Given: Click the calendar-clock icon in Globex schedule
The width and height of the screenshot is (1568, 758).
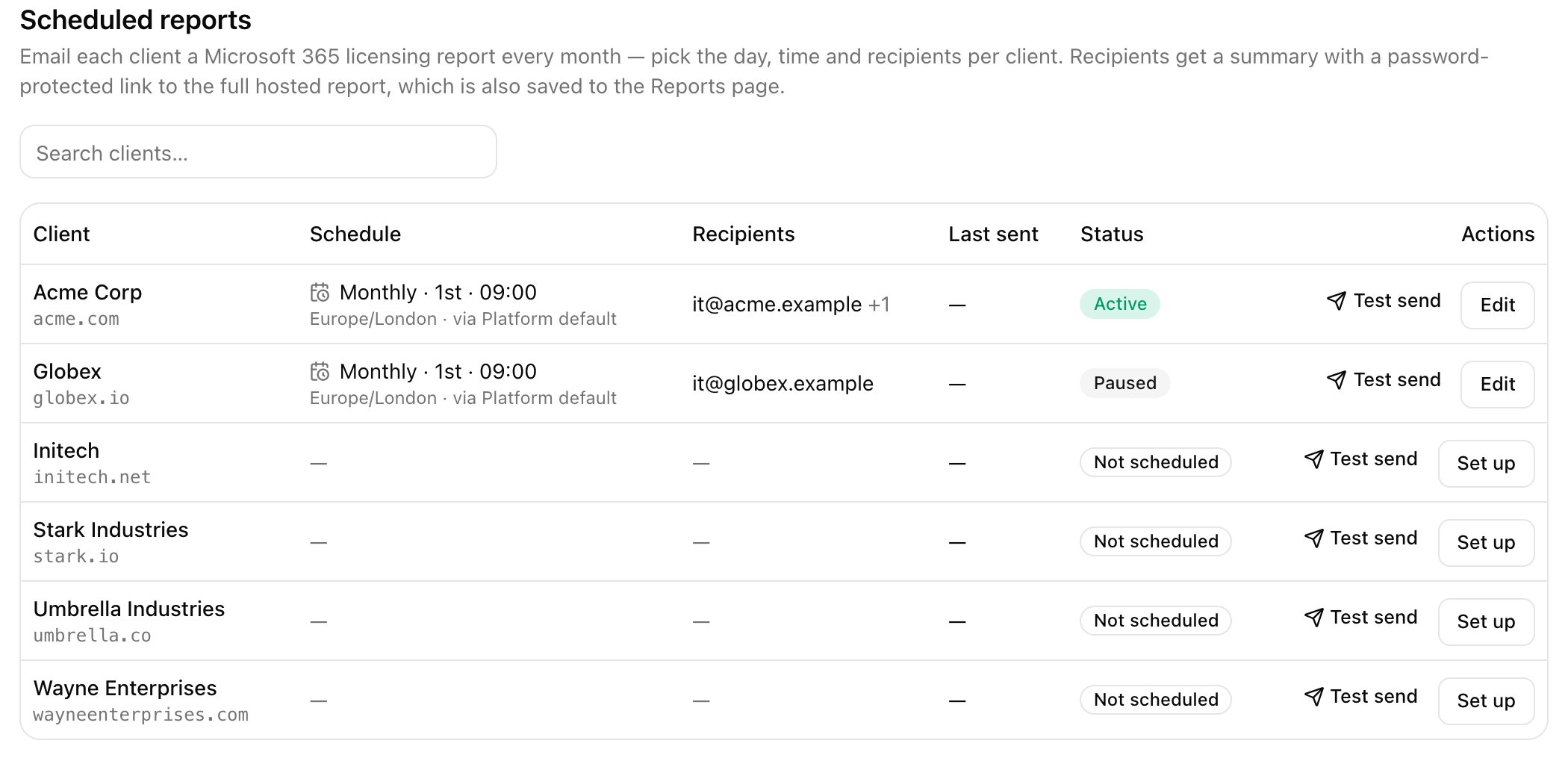Looking at the screenshot, I should pyautogui.click(x=320, y=372).
